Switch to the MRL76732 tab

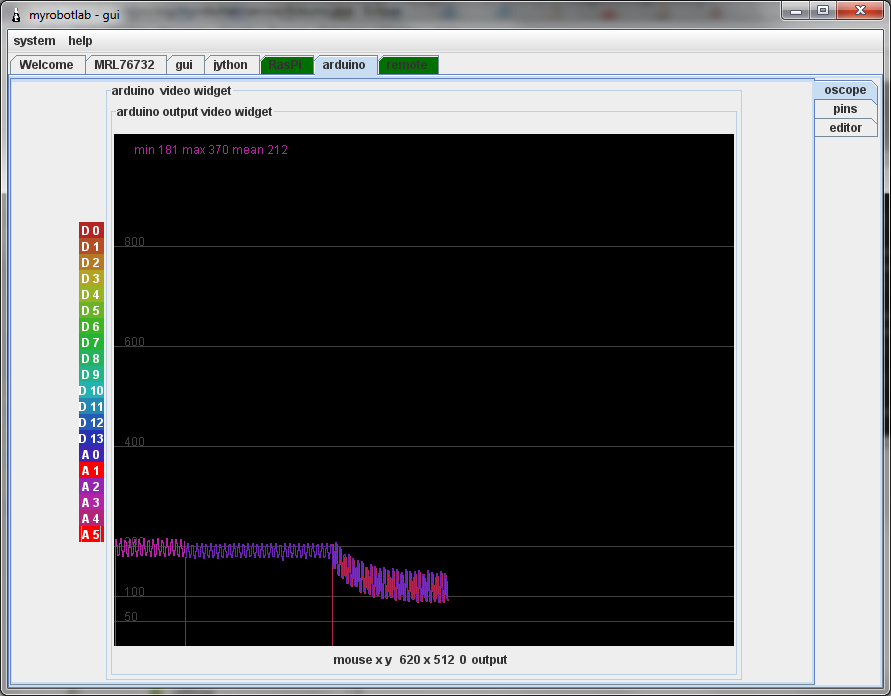click(x=124, y=65)
